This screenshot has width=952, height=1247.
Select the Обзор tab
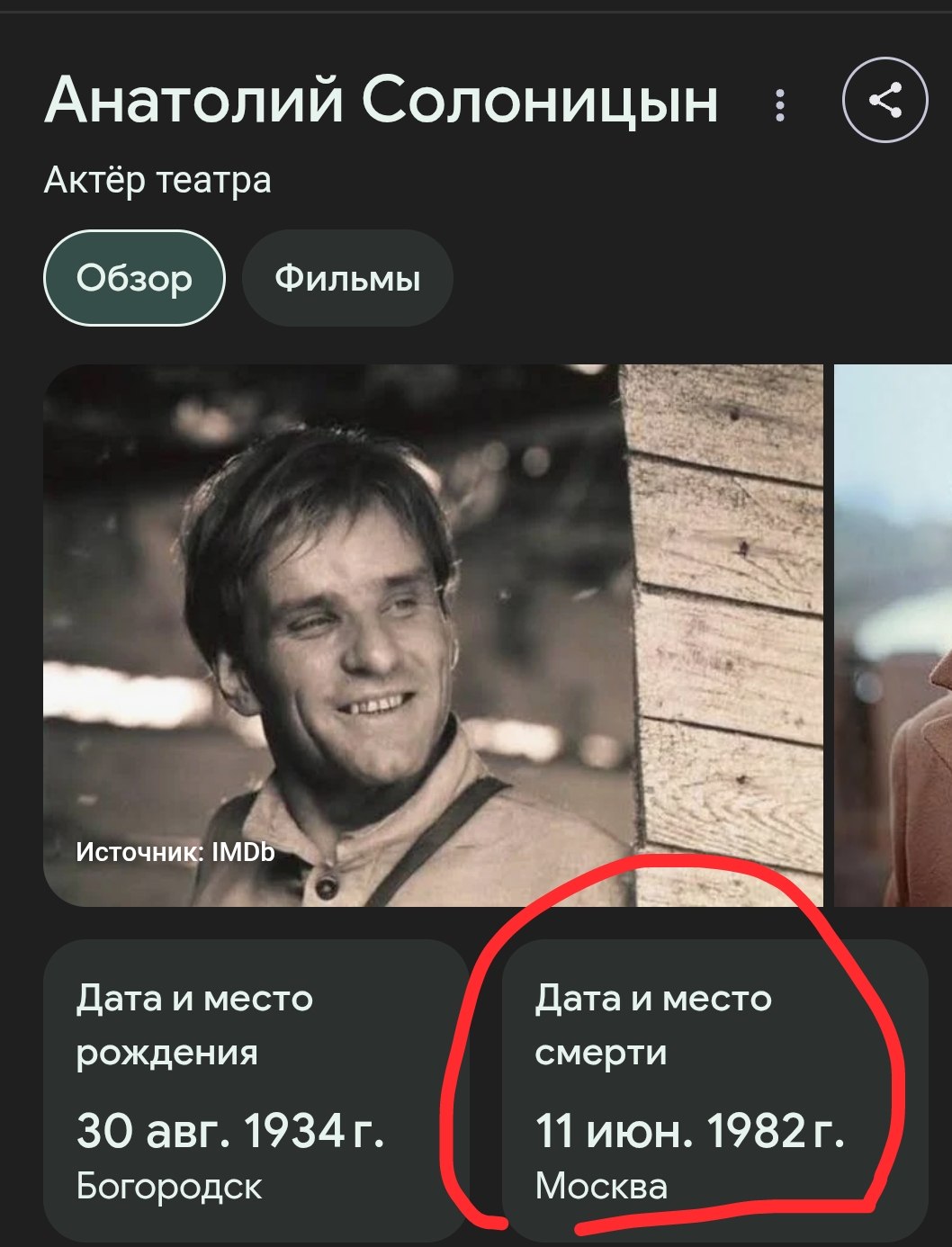(x=134, y=278)
